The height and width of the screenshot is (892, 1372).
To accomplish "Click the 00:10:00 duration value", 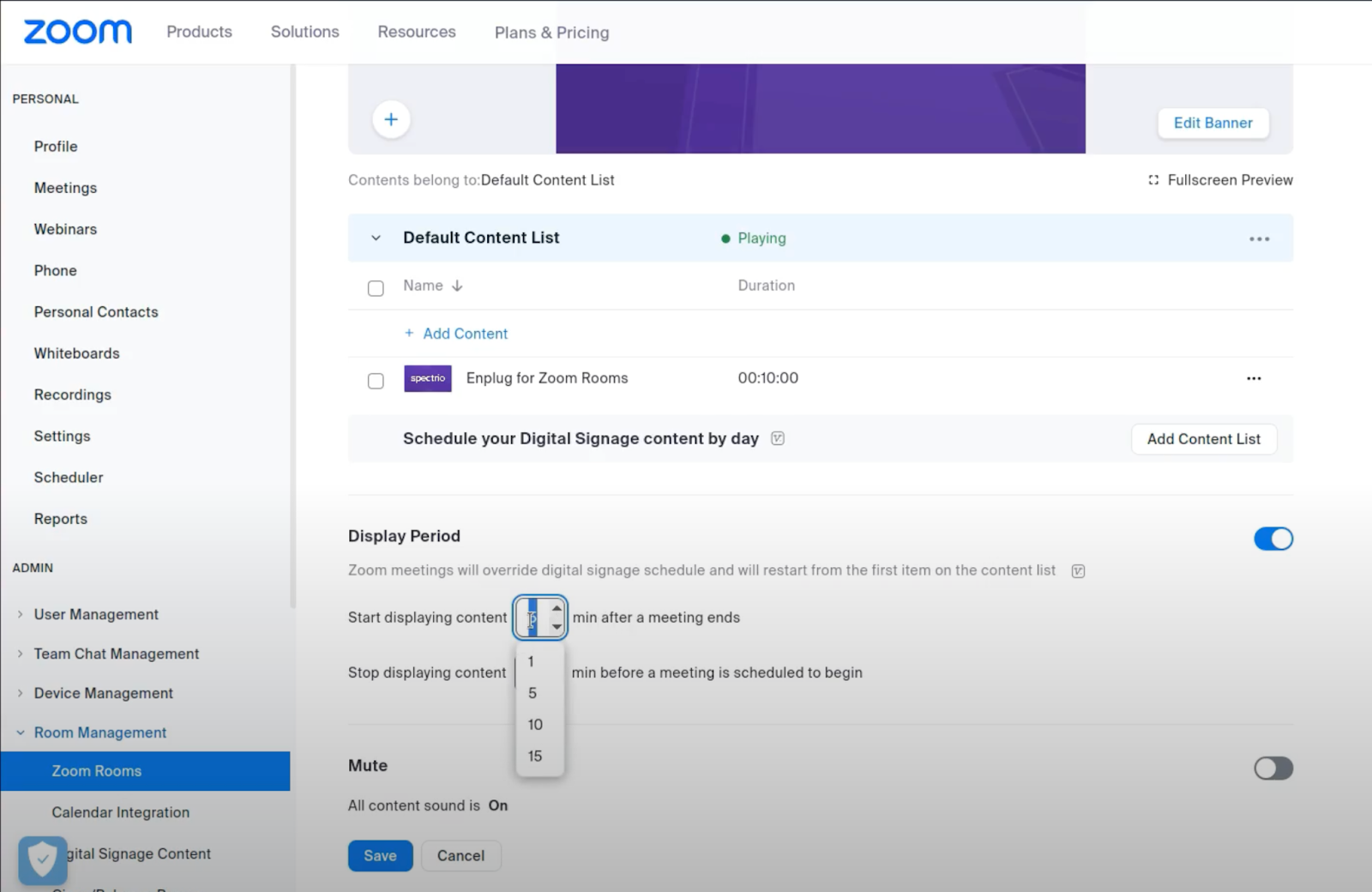I will point(768,378).
